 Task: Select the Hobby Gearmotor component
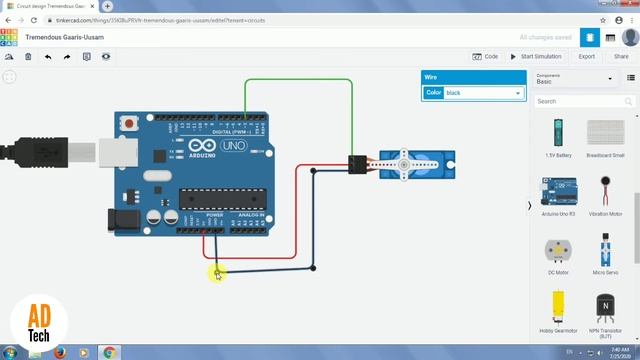pyautogui.click(x=558, y=312)
